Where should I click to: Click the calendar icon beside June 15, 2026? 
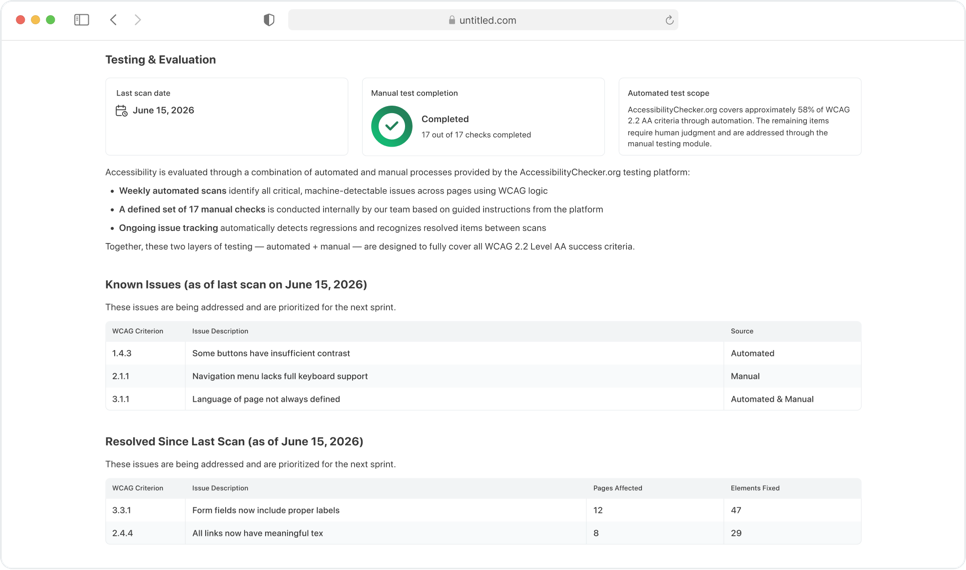(121, 110)
